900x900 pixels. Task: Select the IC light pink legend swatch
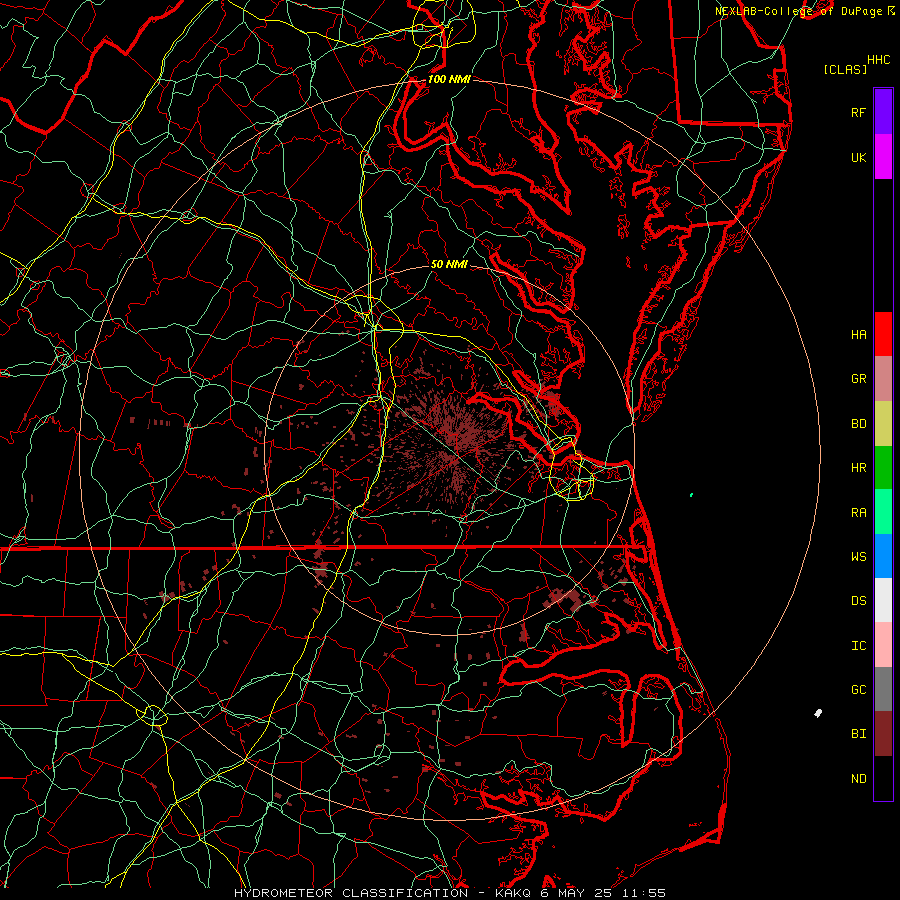[x=883, y=645]
